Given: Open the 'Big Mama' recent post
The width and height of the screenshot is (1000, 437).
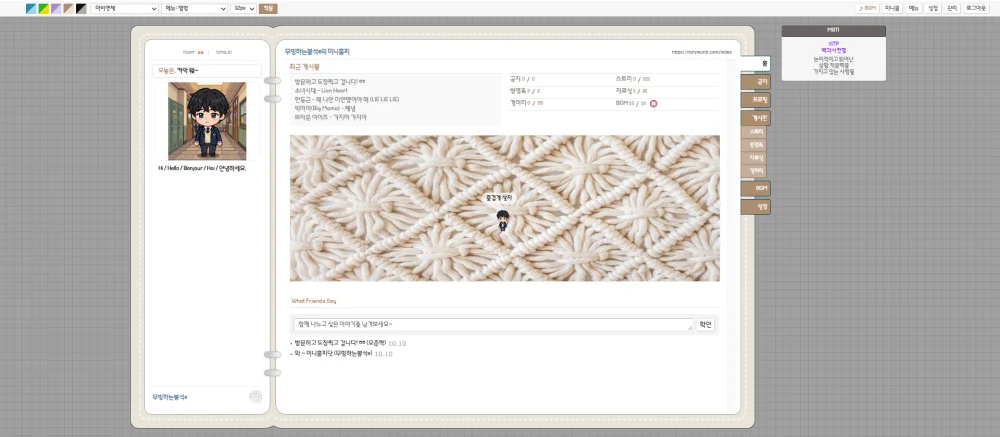Looking at the screenshot, I should [325, 108].
